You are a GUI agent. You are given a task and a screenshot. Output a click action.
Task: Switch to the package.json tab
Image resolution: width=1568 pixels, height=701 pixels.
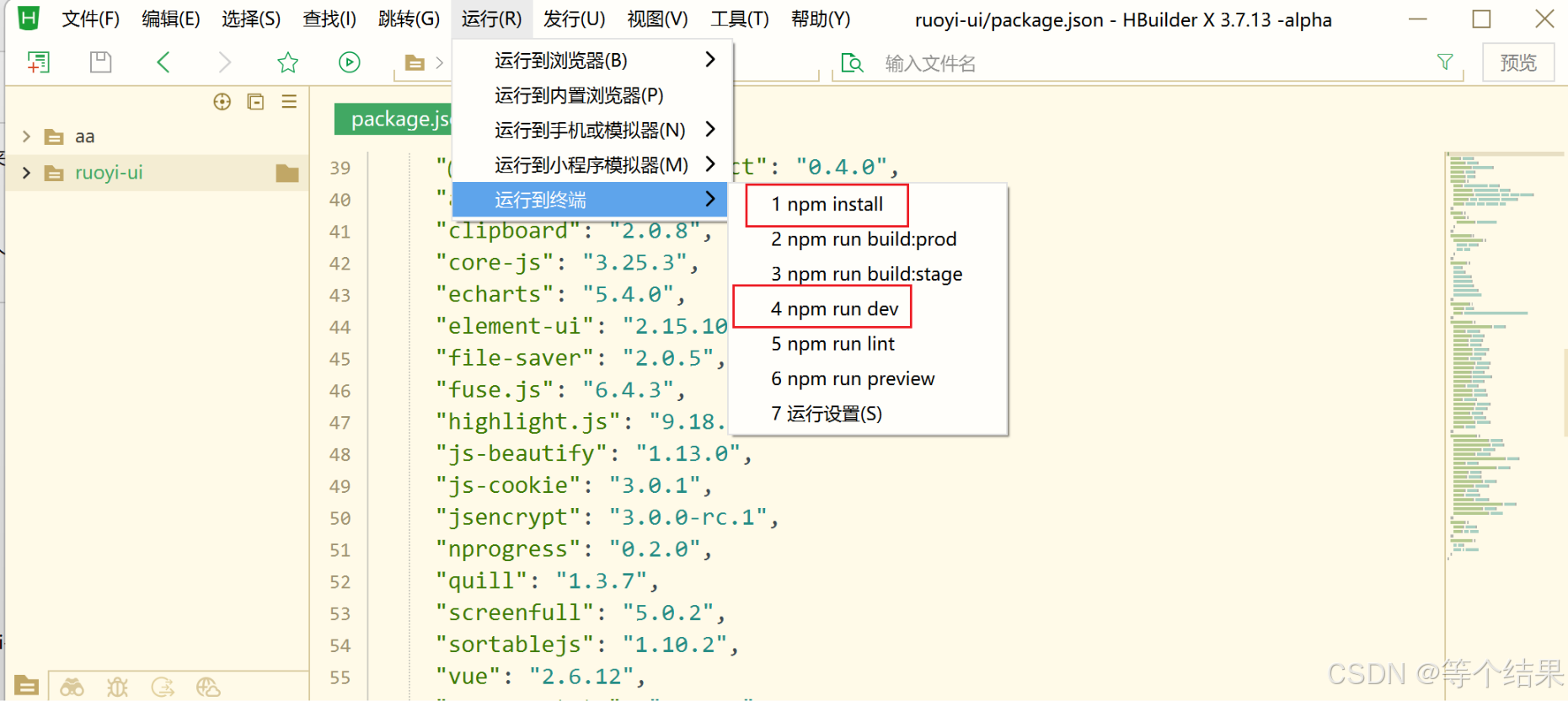point(393,119)
